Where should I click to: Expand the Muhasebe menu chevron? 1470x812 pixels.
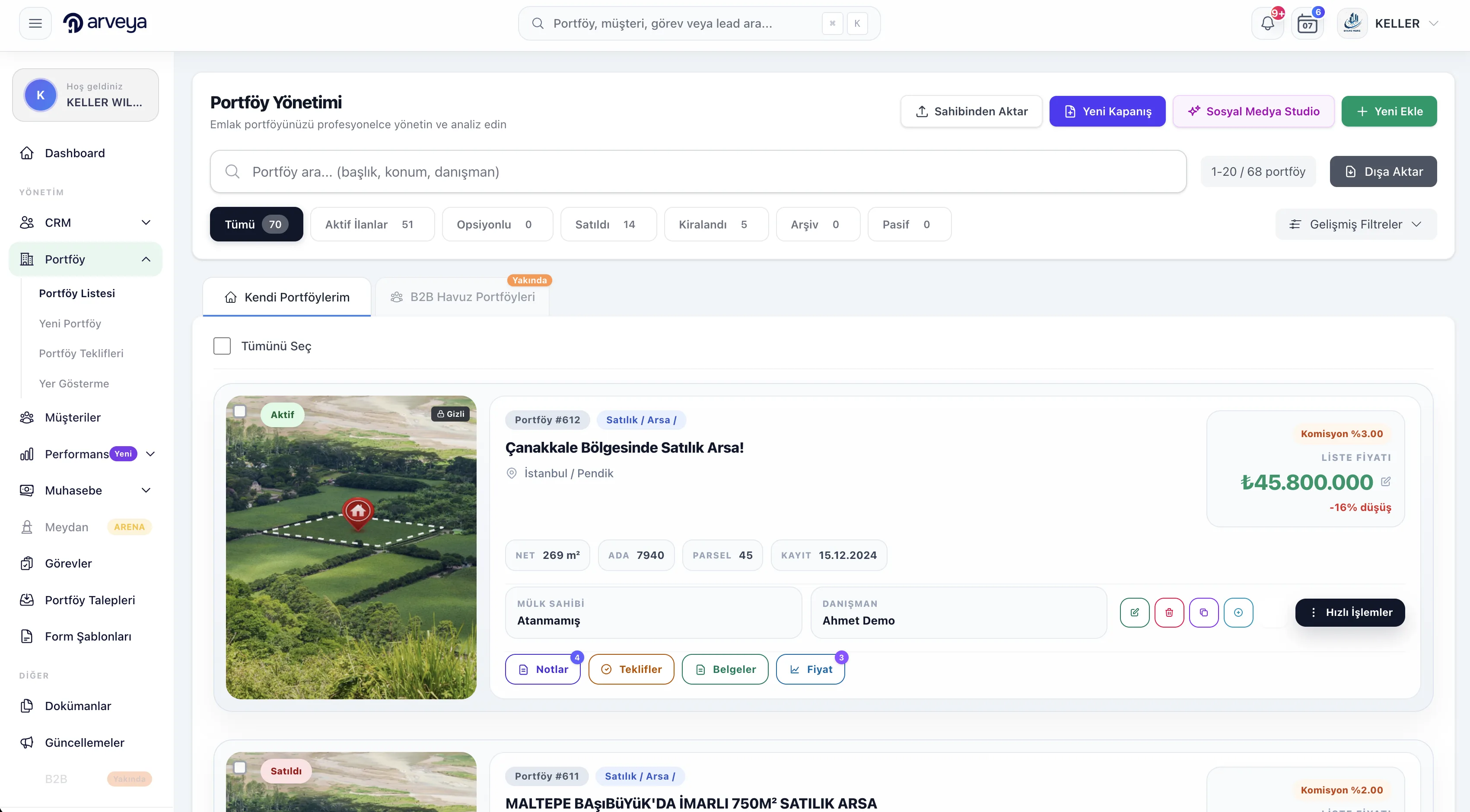point(146,490)
